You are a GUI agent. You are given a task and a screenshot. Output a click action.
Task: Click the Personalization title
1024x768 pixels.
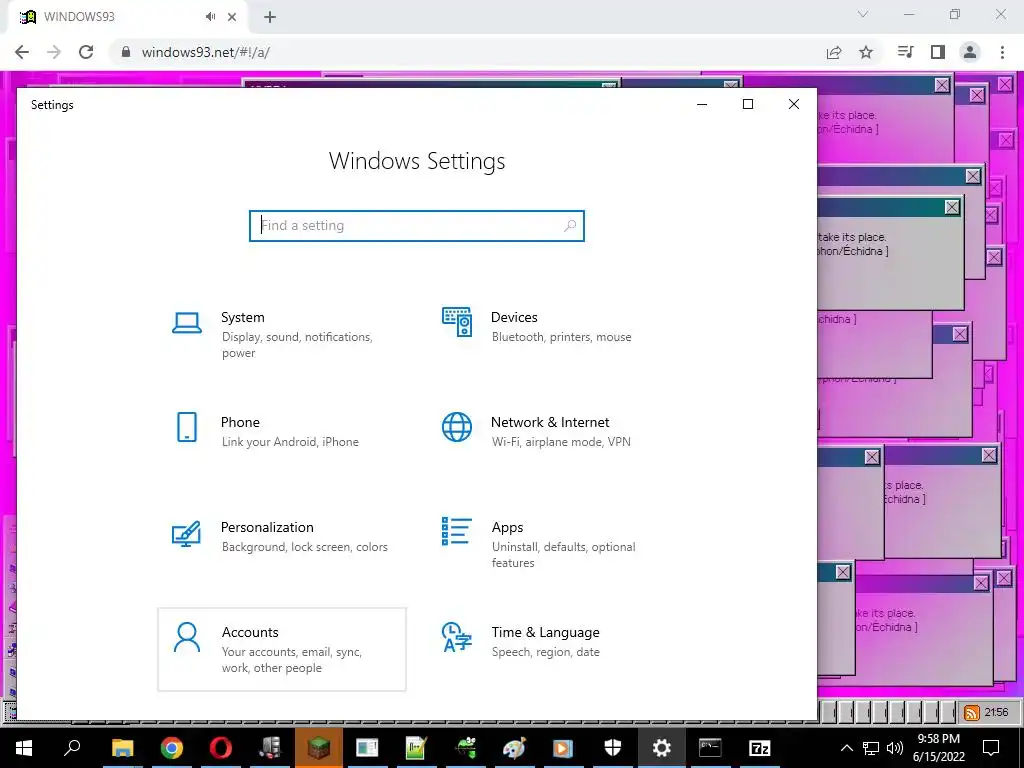[267, 527]
